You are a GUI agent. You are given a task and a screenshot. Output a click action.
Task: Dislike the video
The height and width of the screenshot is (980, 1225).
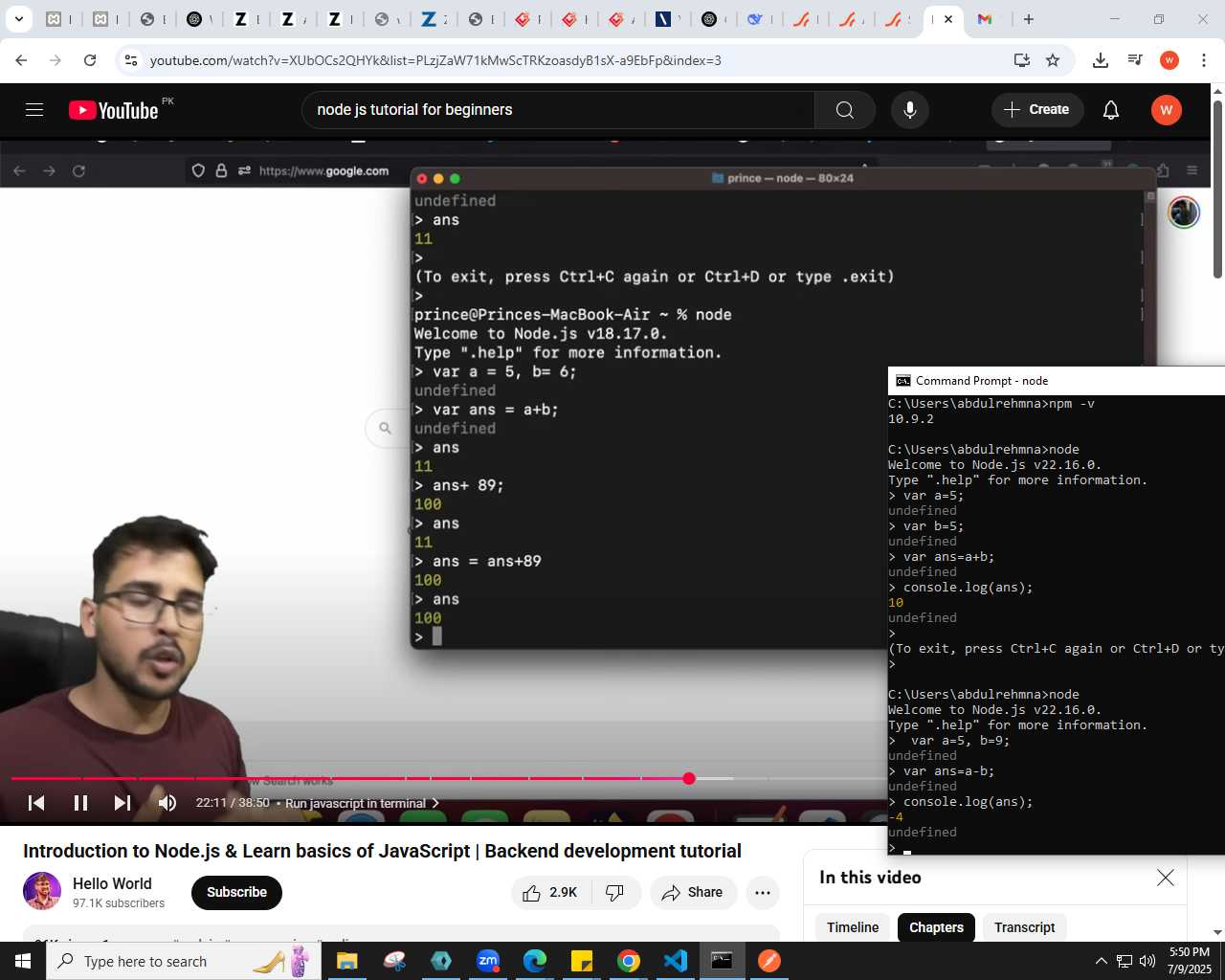tap(615, 893)
